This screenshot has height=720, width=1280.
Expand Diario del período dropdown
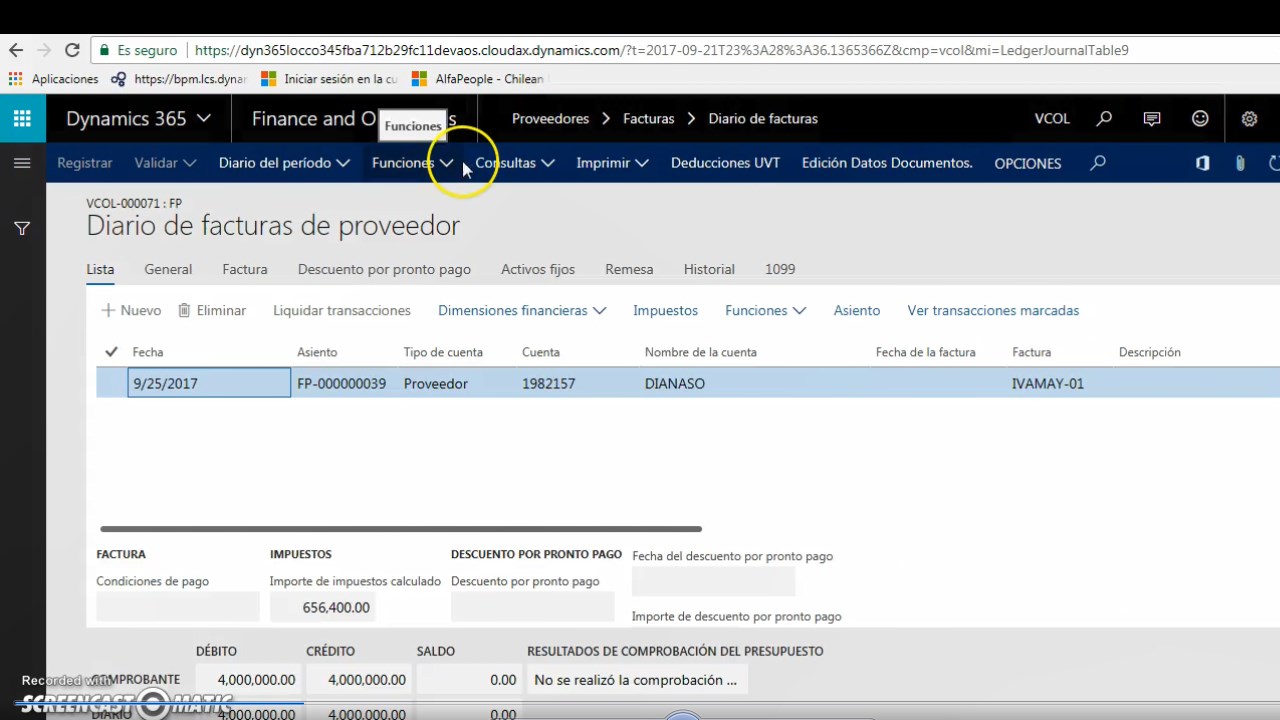click(x=284, y=162)
